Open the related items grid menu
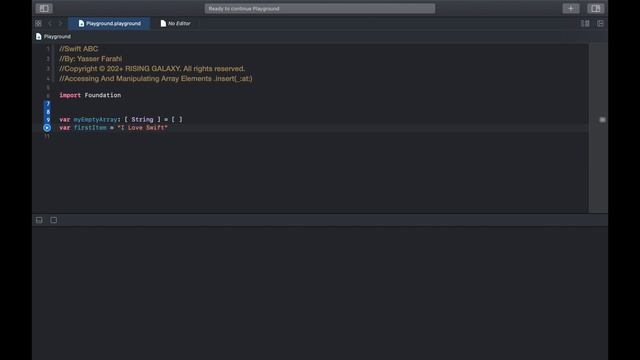This screenshot has height=360, width=640. pos(38,23)
